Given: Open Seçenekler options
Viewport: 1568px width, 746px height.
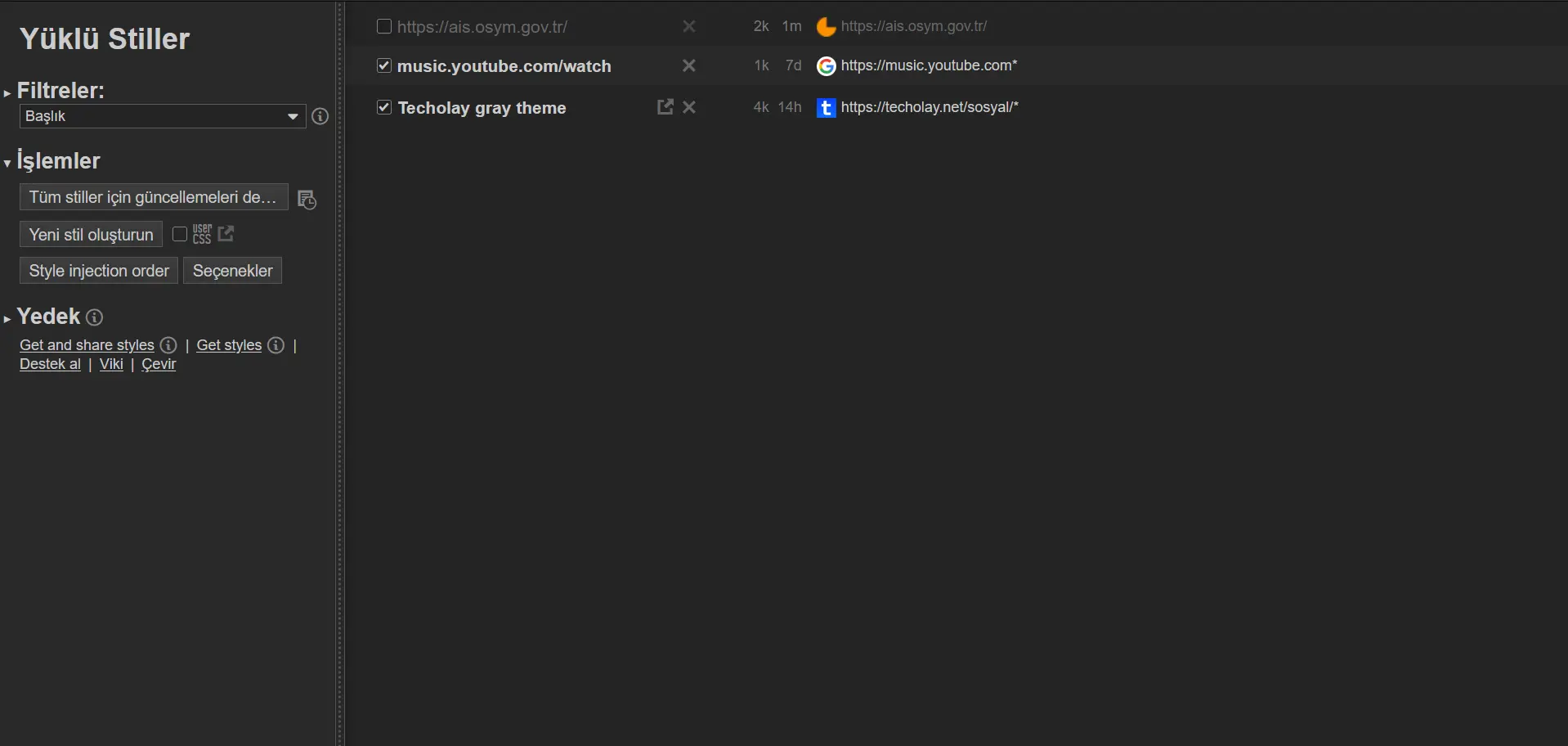Looking at the screenshot, I should coord(232,271).
